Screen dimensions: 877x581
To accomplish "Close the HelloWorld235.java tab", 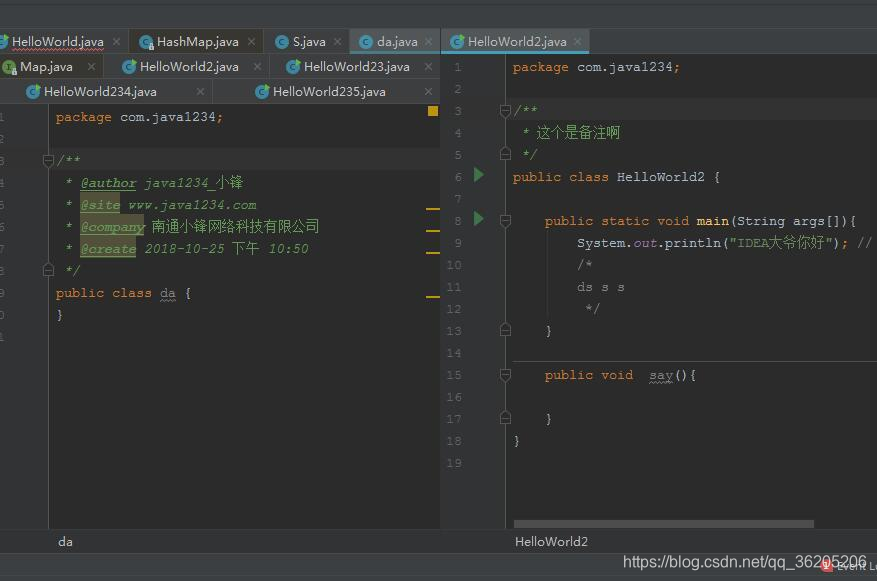I will [428, 92].
